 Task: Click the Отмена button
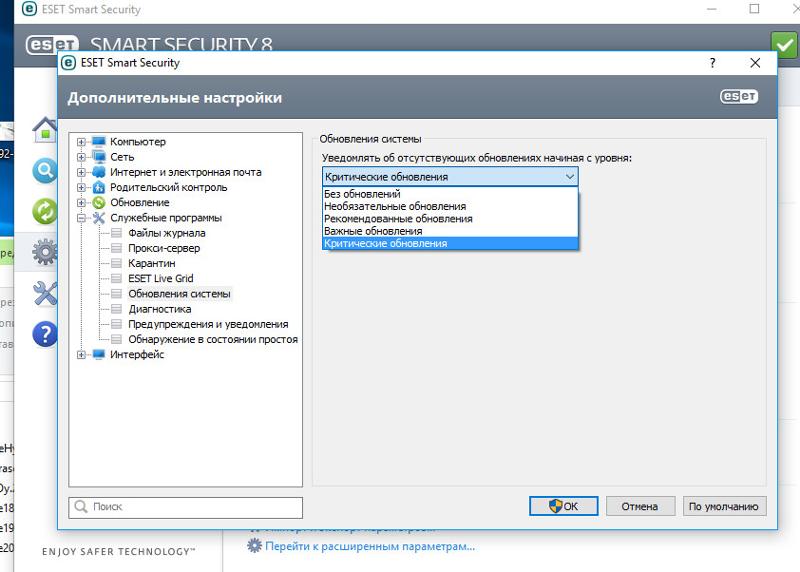640,506
